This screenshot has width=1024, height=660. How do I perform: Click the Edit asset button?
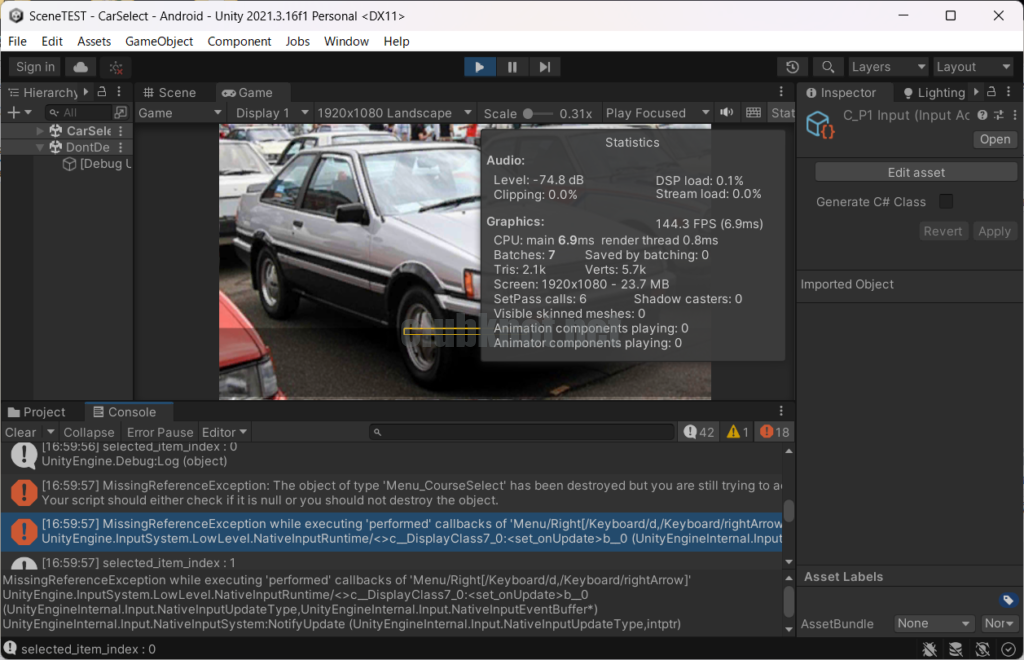(915, 172)
